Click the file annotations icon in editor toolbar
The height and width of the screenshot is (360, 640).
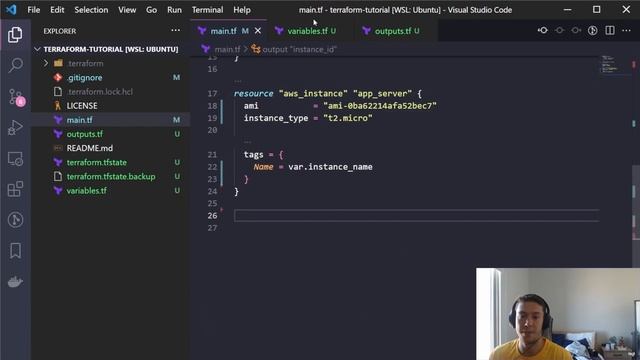[x=593, y=30]
